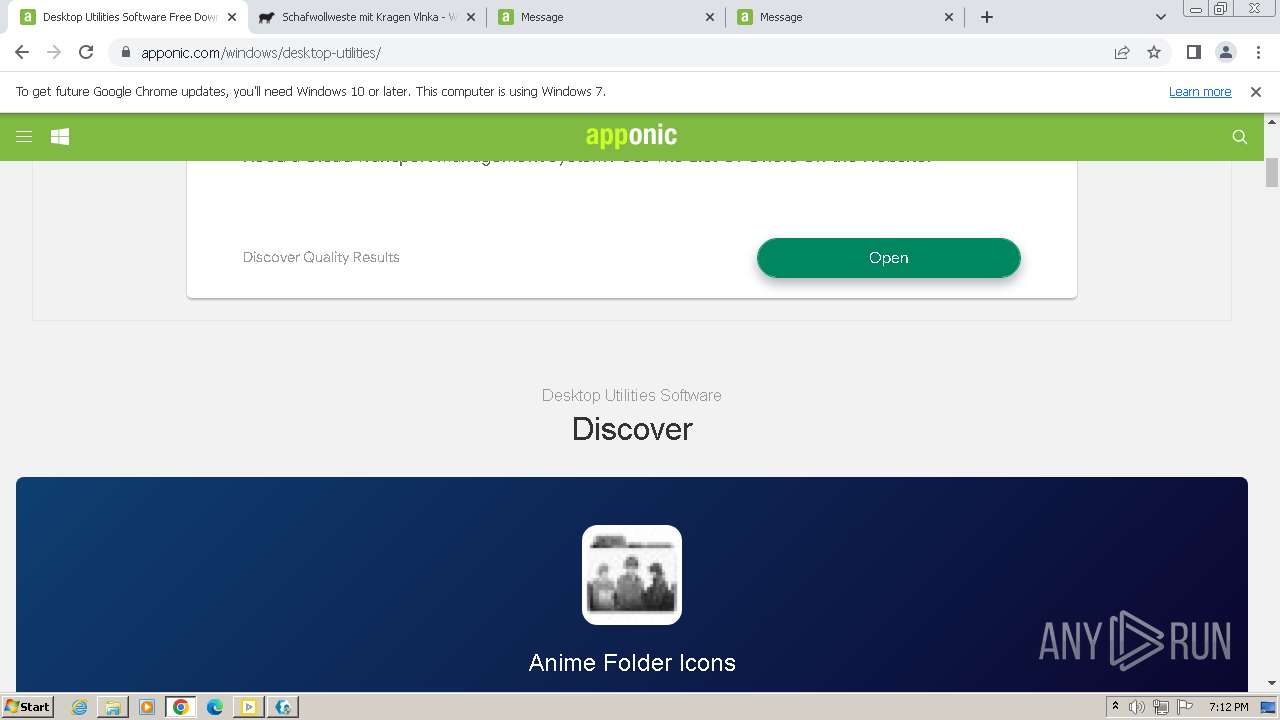Viewport: 1280px width, 720px height.
Task: Click the address bar URL
Action: [x=261, y=53]
